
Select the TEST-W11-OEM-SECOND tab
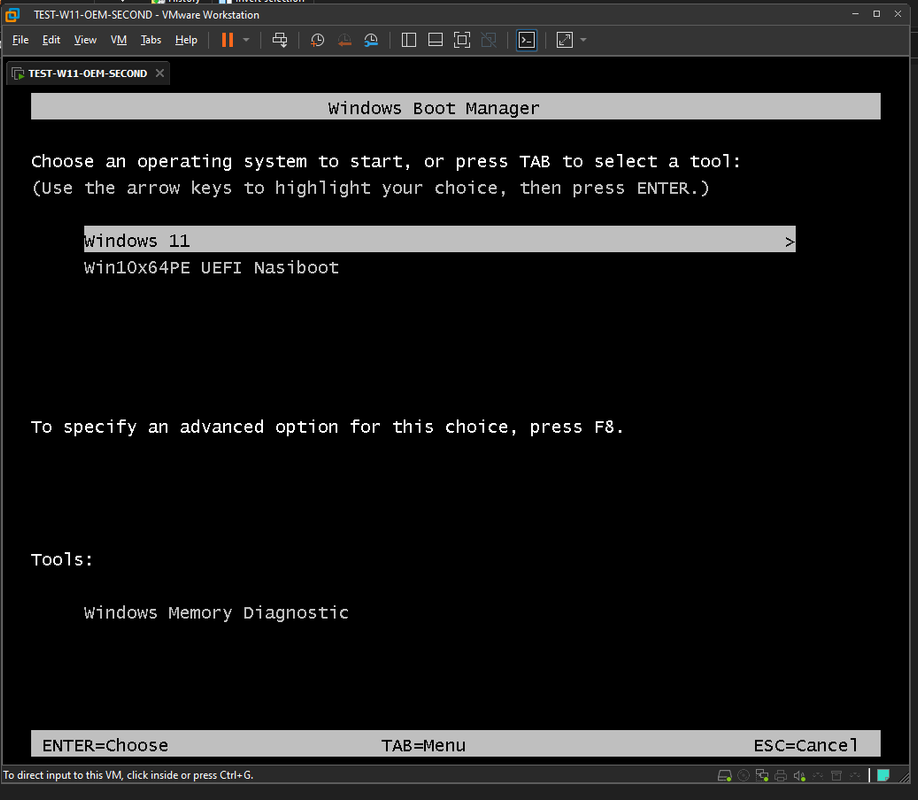[87, 73]
